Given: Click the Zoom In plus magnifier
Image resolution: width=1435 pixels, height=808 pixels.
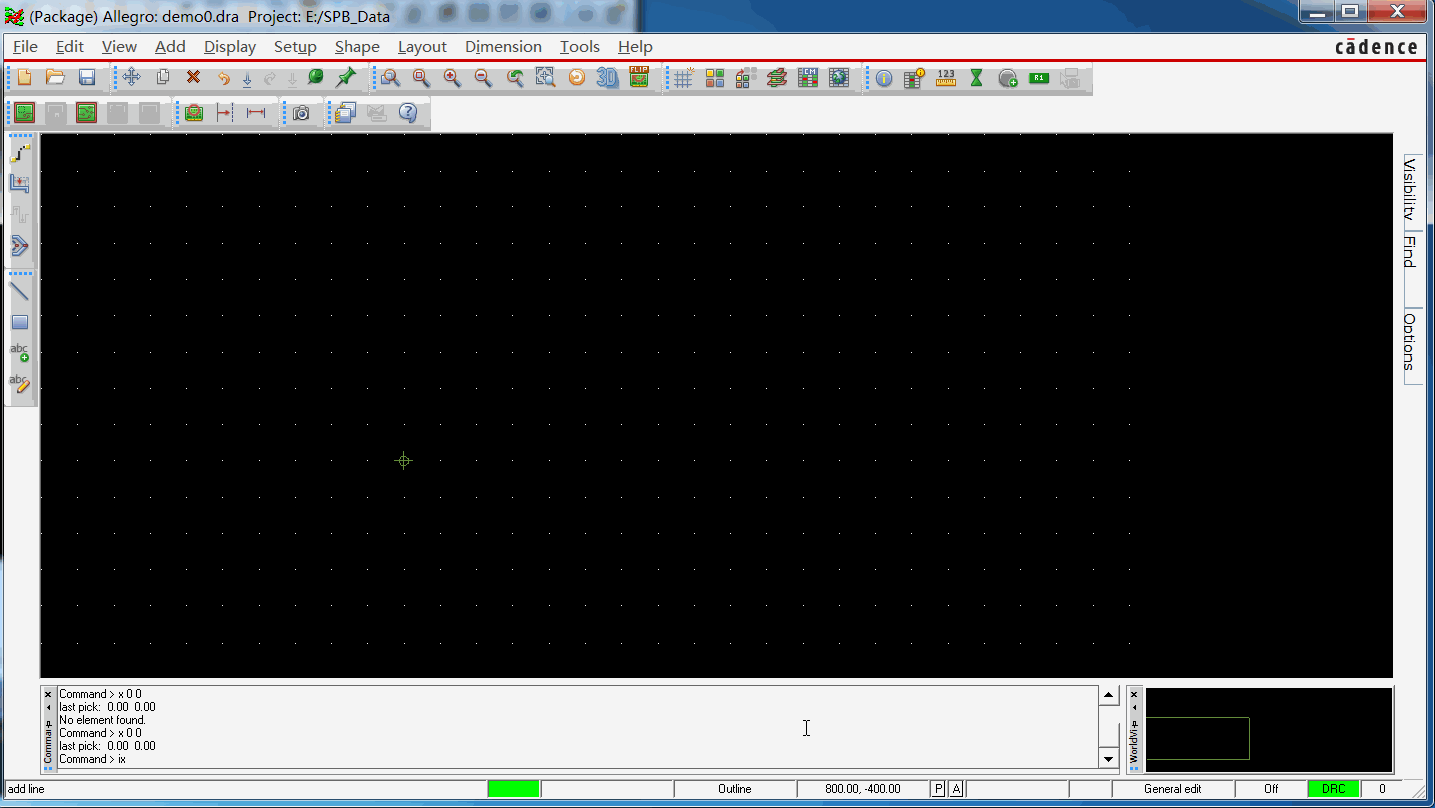Looking at the screenshot, I should coord(452,78).
